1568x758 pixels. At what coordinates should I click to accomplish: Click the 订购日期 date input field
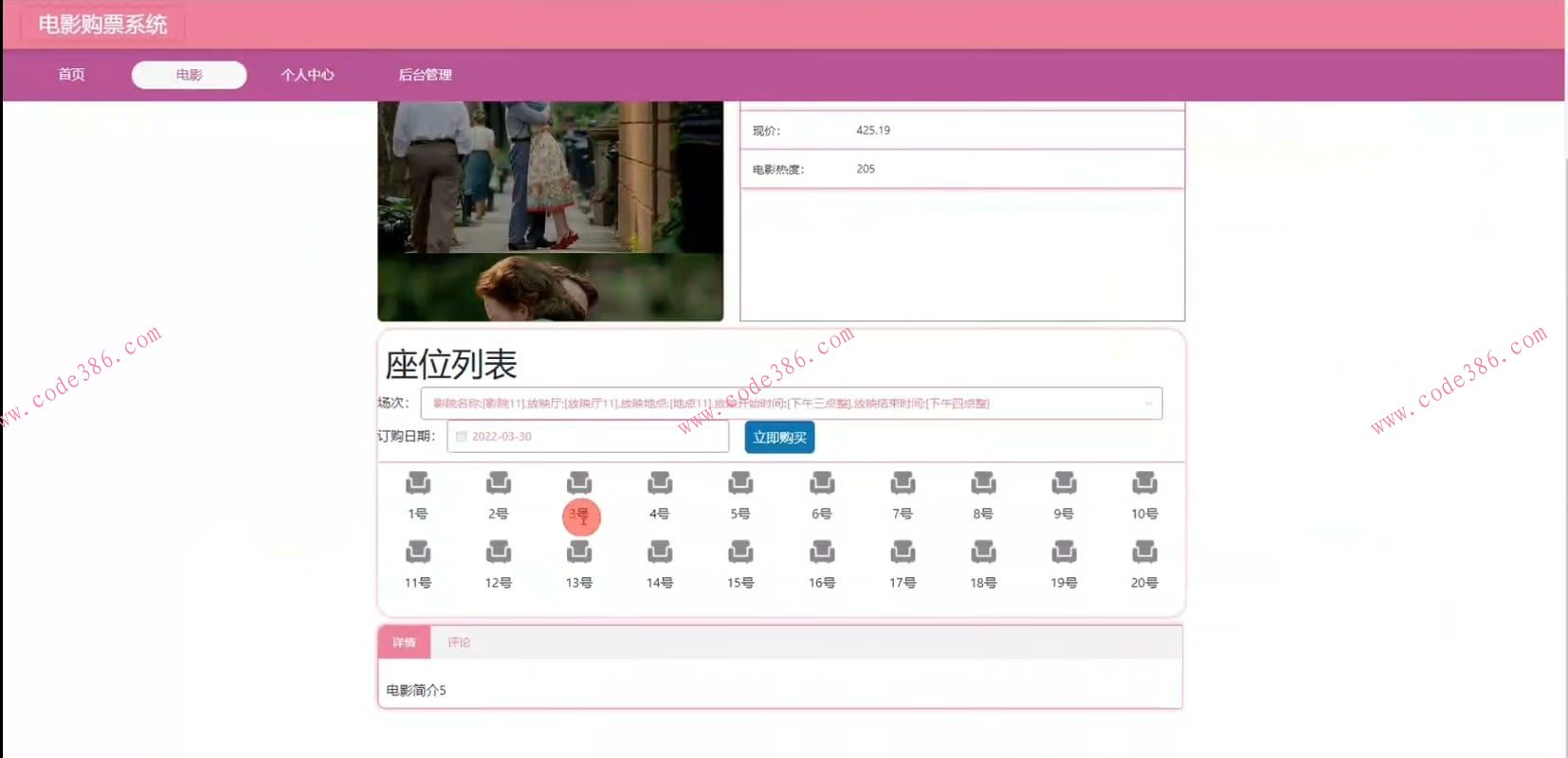588,437
